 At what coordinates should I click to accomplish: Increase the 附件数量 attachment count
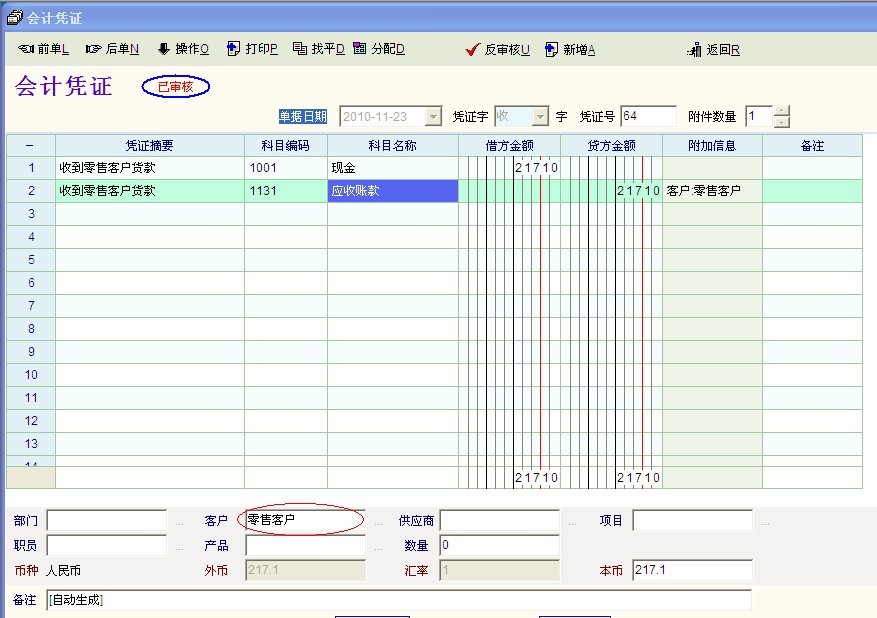click(x=782, y=111)
